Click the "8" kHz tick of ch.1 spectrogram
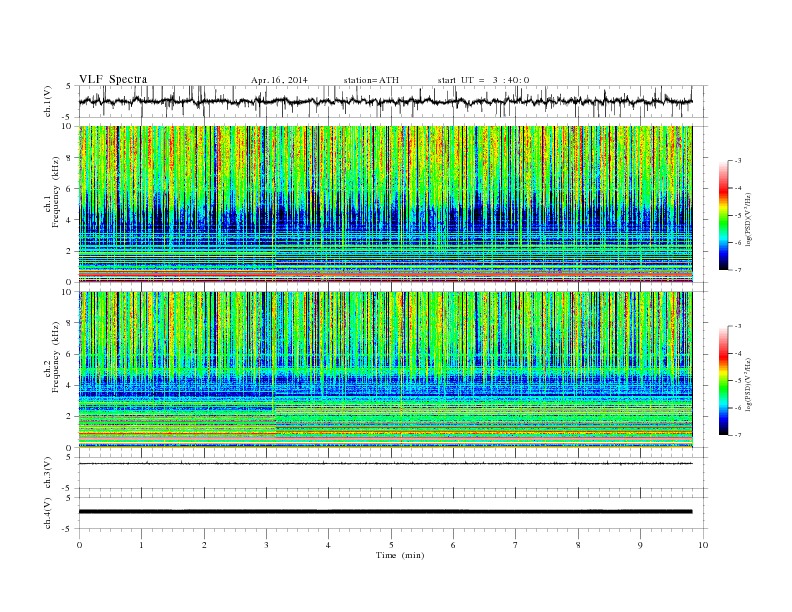This screenshot has height=612, width=792. tap(69, 158)
